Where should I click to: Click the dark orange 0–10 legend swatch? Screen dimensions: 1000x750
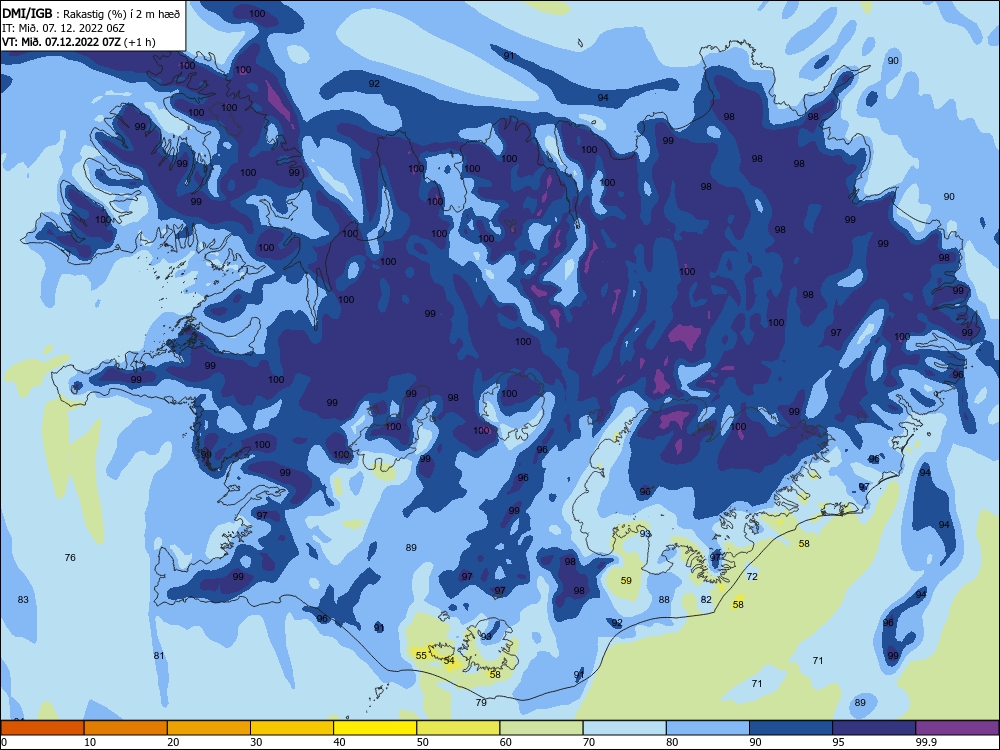click(42, 728)
